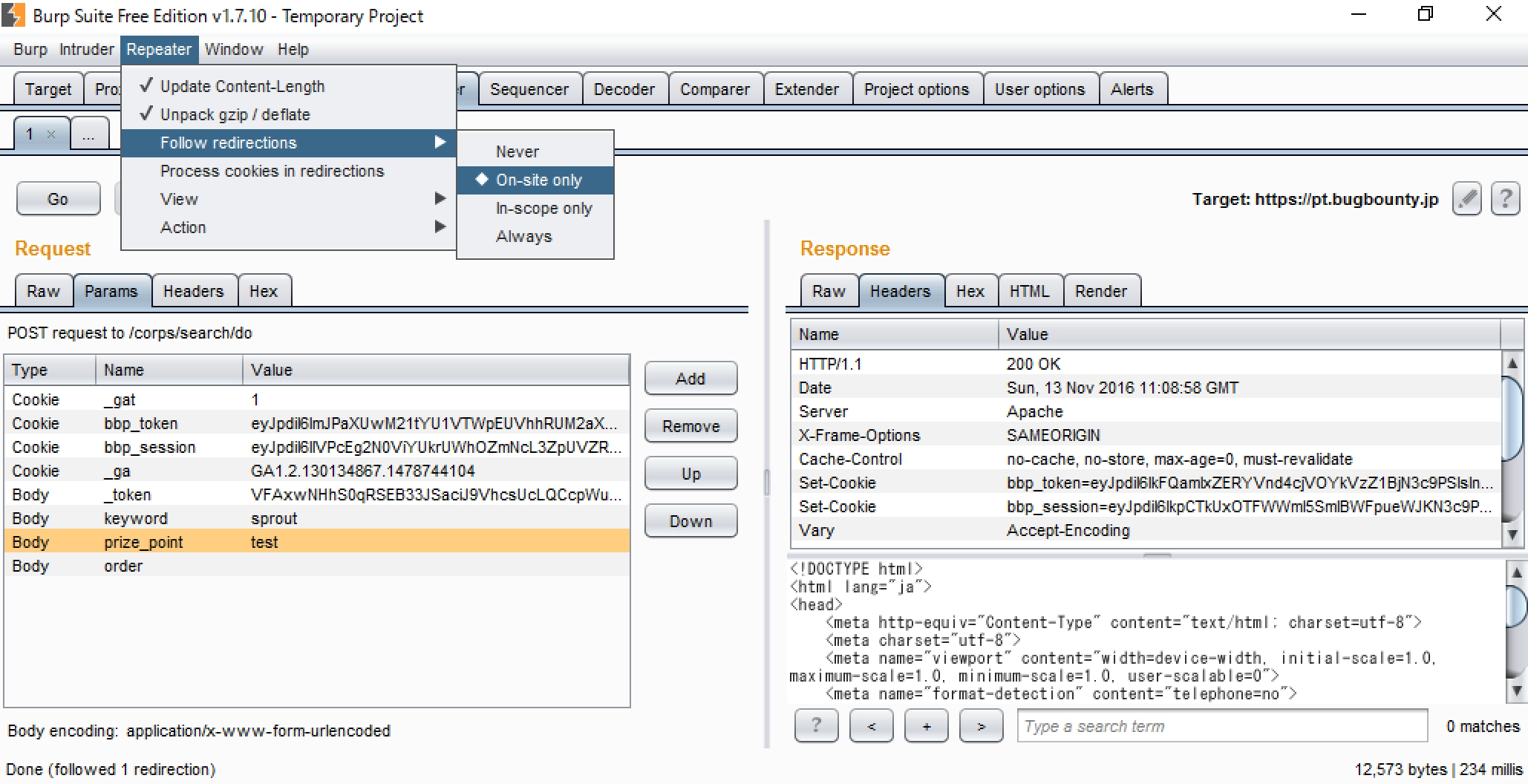Select the Never redirection option
The image size is (1528, 784).
click(517, 151)
